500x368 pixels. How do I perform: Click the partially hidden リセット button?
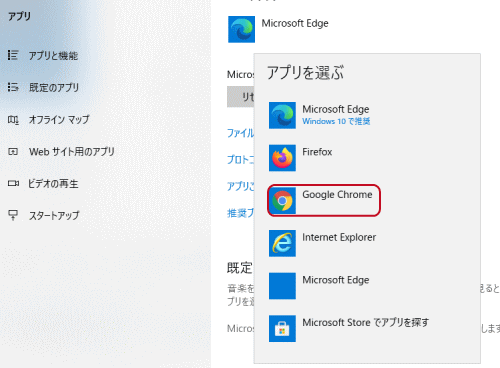(240, 97)
